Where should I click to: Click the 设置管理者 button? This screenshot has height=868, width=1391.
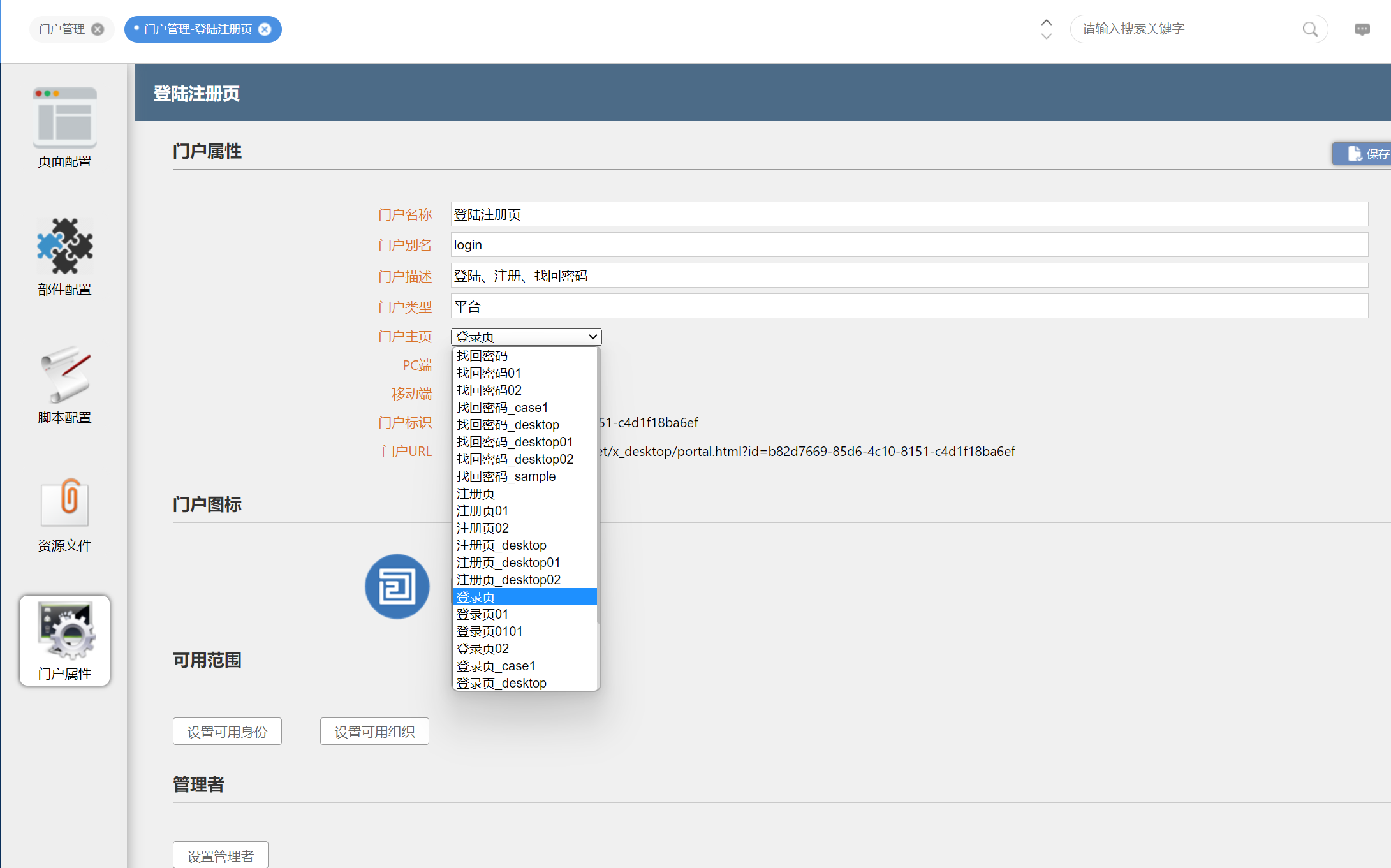tap(220, 855)
